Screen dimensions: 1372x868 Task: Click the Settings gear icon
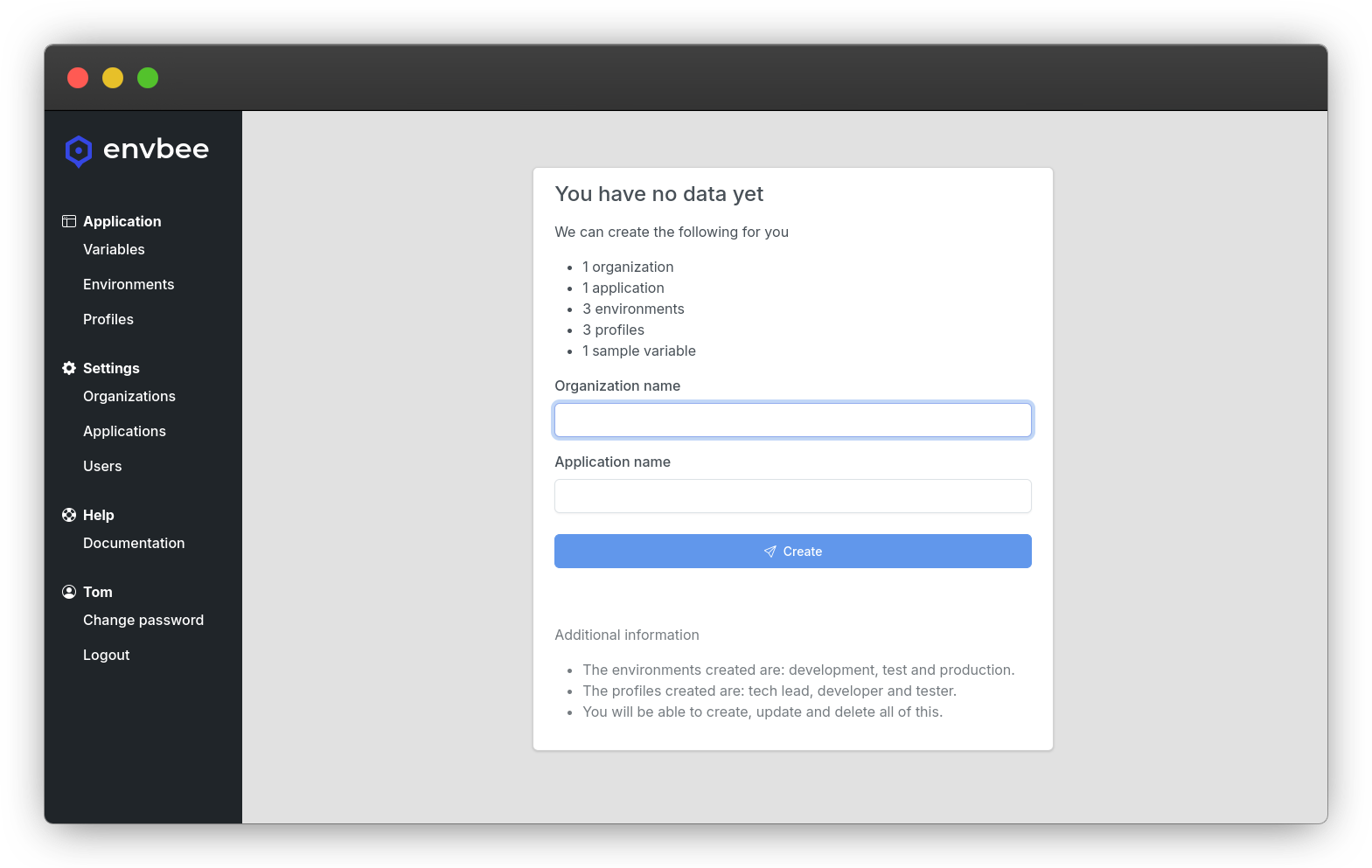click(x=69, y=368)
